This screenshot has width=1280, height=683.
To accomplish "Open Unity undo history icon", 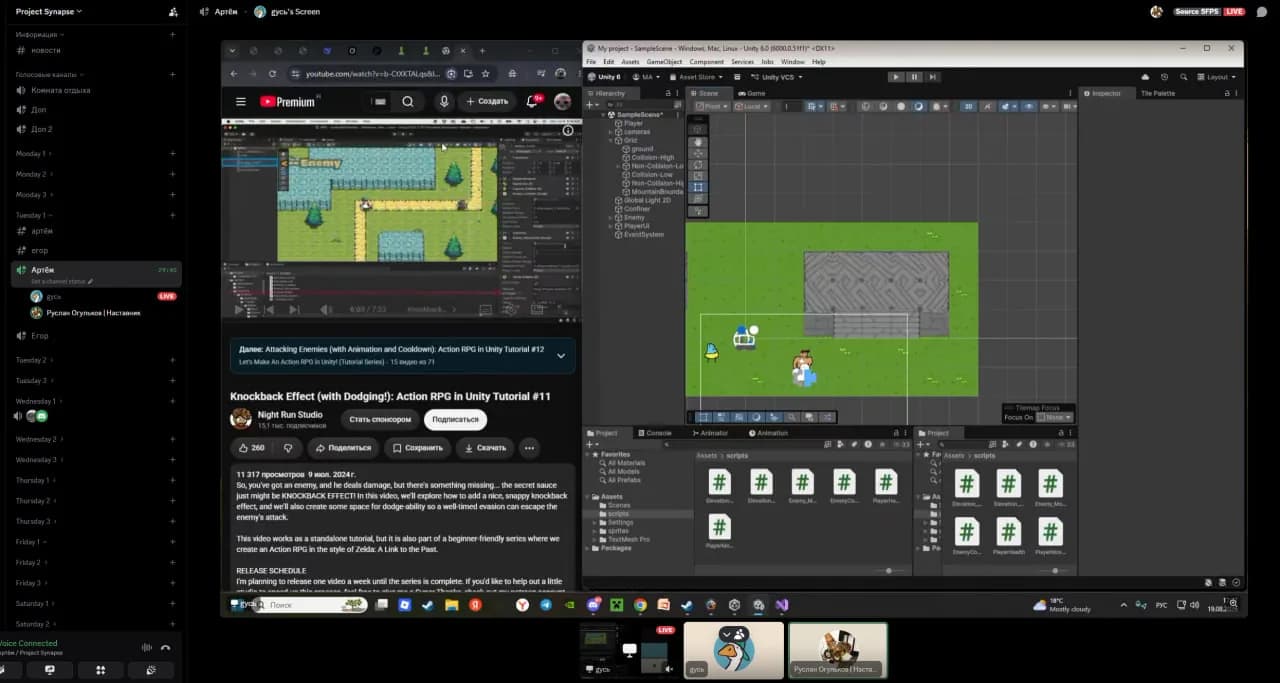I will (1165, 77).
